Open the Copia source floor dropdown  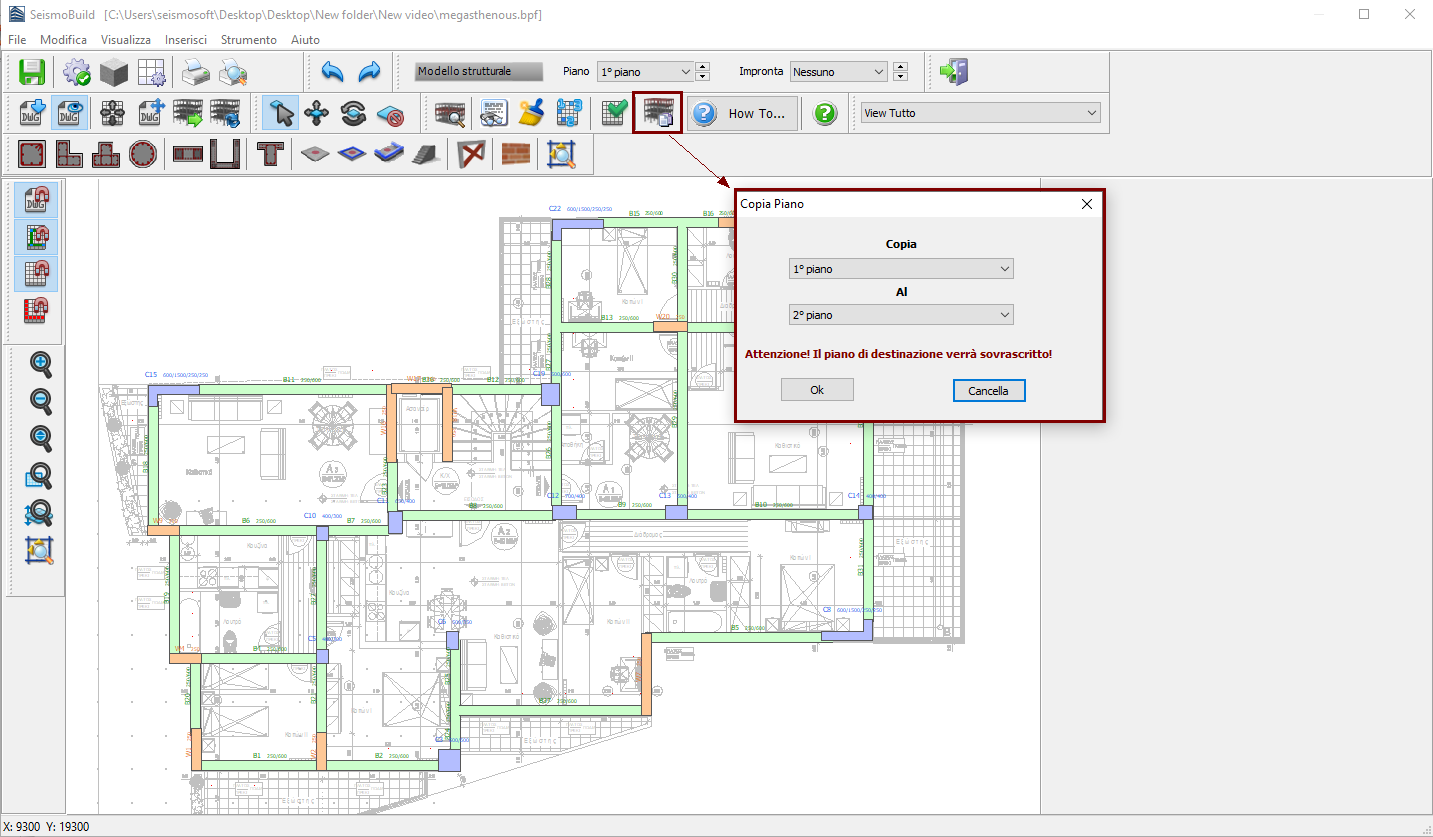click(x=901, y=269)
